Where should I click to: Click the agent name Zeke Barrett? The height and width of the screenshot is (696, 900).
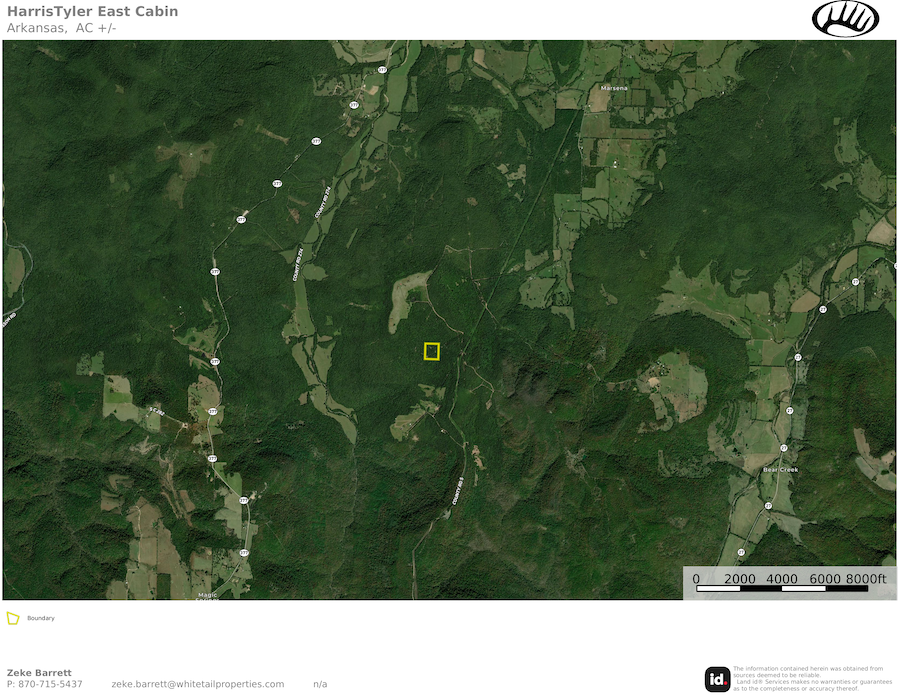pyautogui.click(x=39, y=672)
